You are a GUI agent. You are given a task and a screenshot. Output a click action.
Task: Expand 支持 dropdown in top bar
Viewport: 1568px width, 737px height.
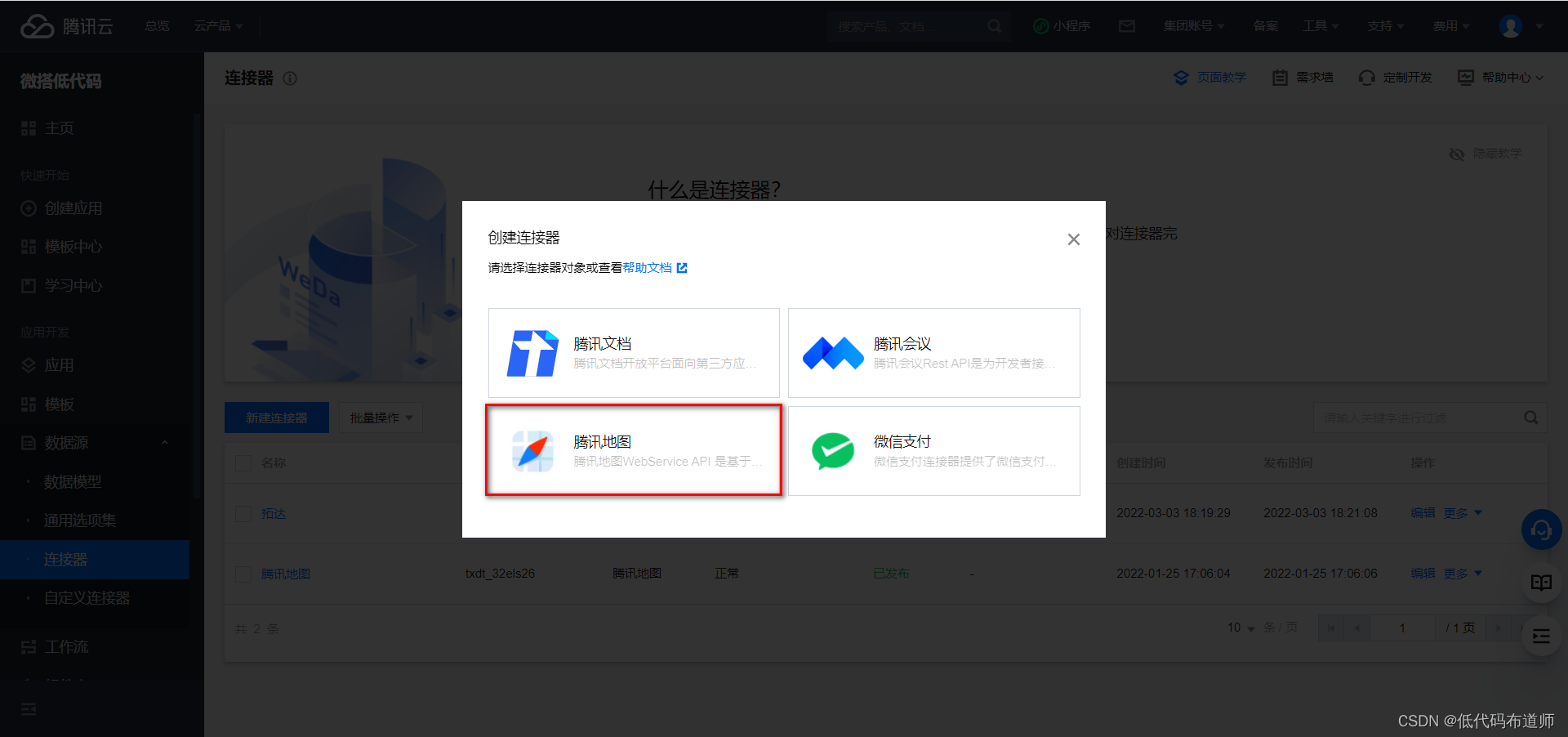pyautogui.click(x=1386, y=26)
